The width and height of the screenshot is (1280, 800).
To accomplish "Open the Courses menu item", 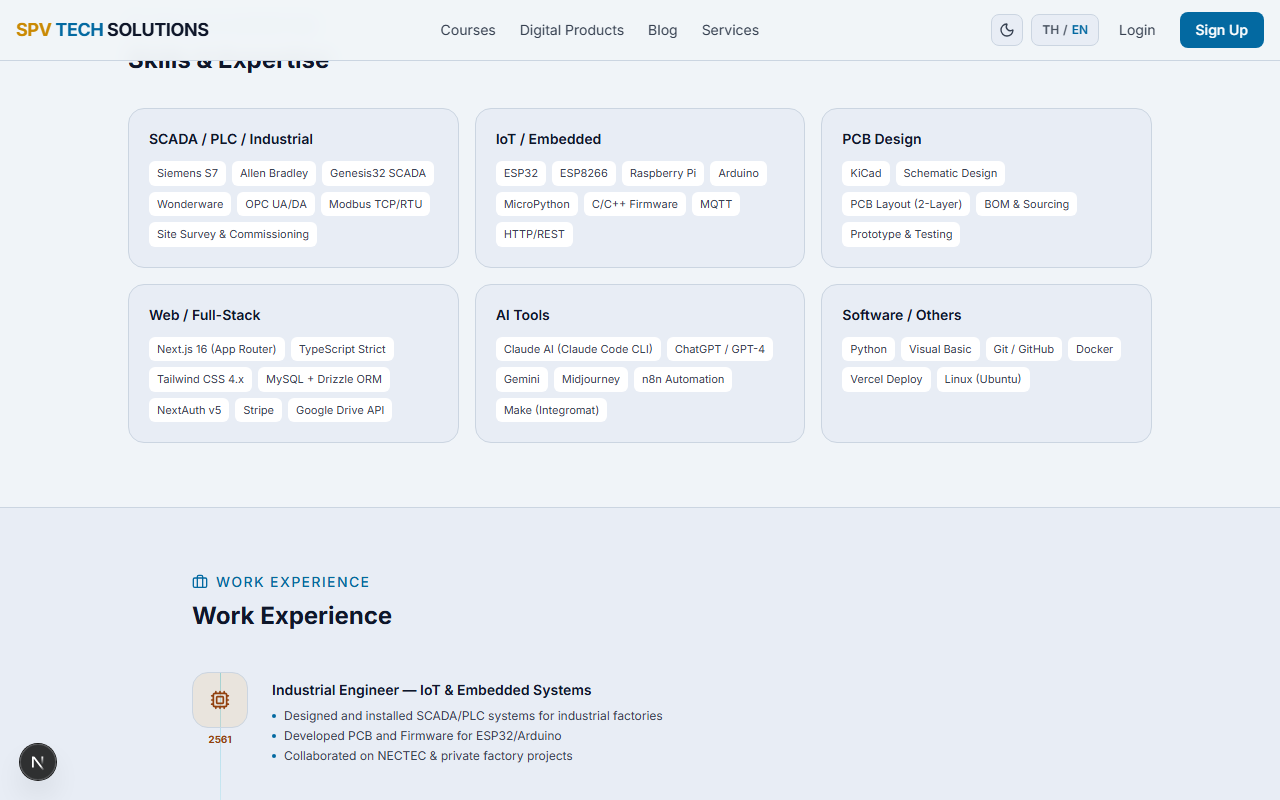I will pyautogui.click(x=468, y=30).
